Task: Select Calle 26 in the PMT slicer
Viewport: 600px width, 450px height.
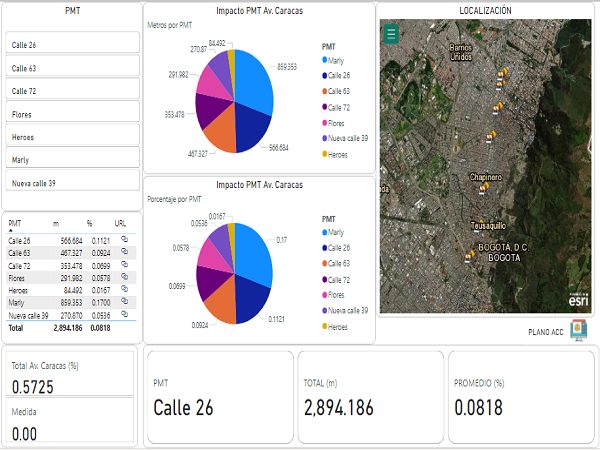Action: point(73,42)
